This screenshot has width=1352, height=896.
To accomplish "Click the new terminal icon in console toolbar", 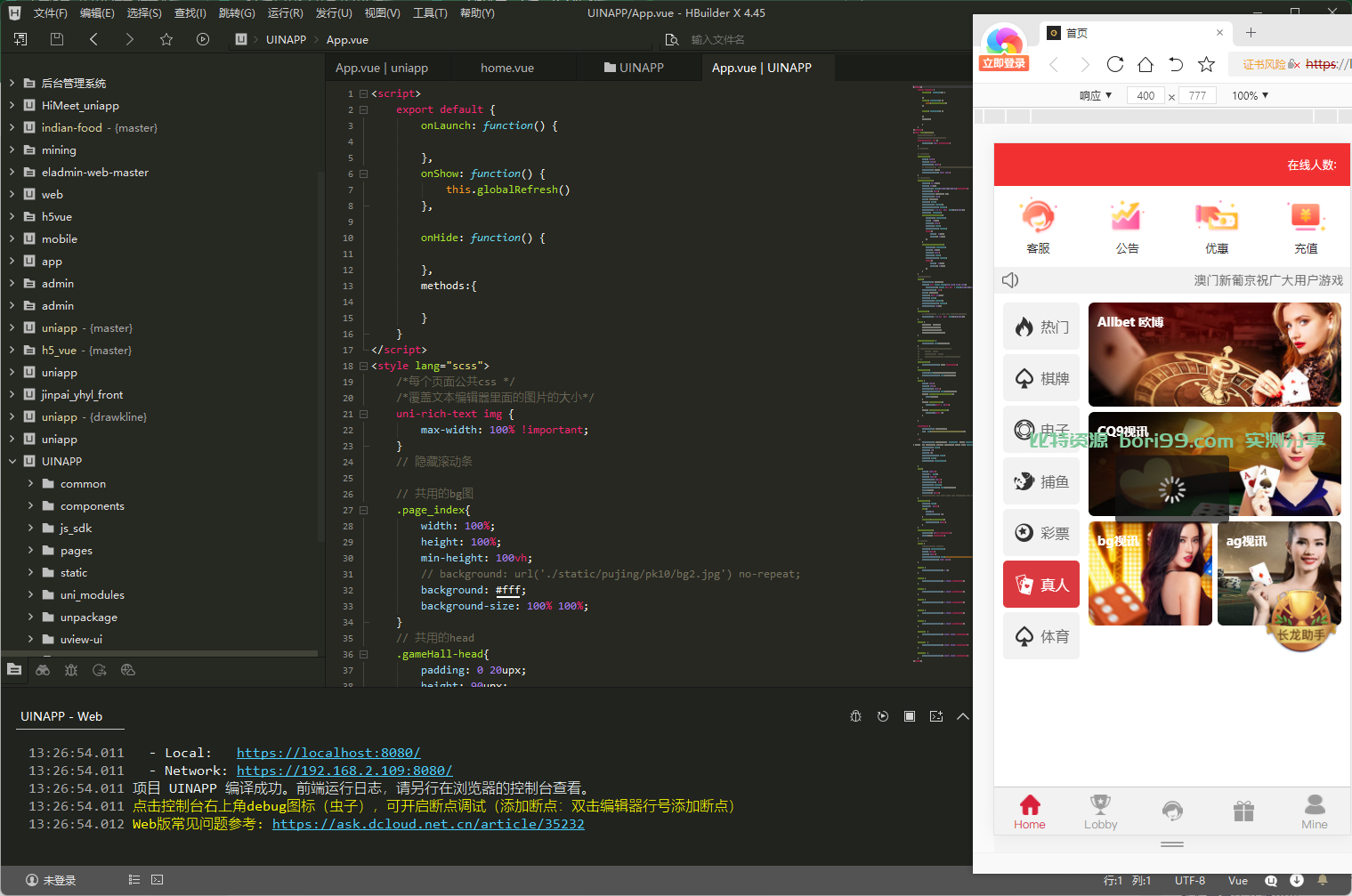I will [x=936, y=716].
